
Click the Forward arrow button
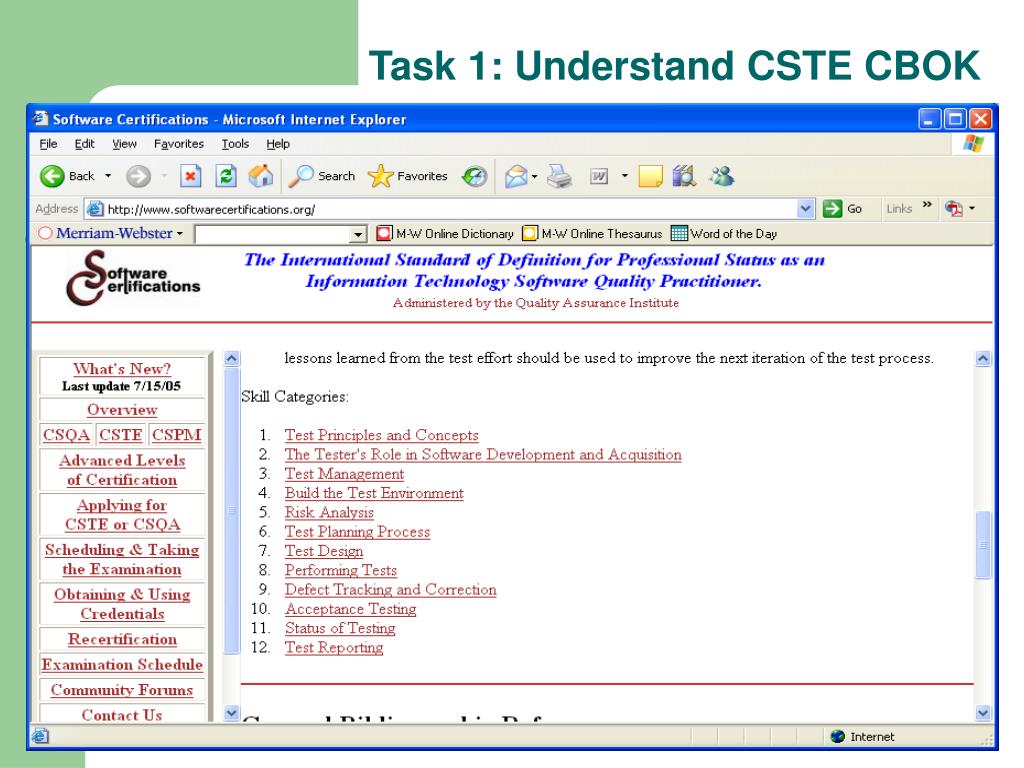point(138,176)
